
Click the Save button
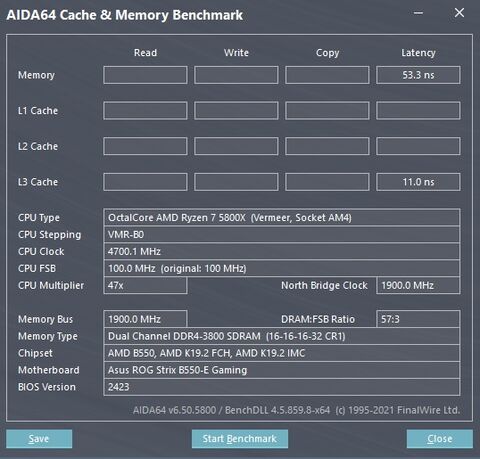[39, 439]
